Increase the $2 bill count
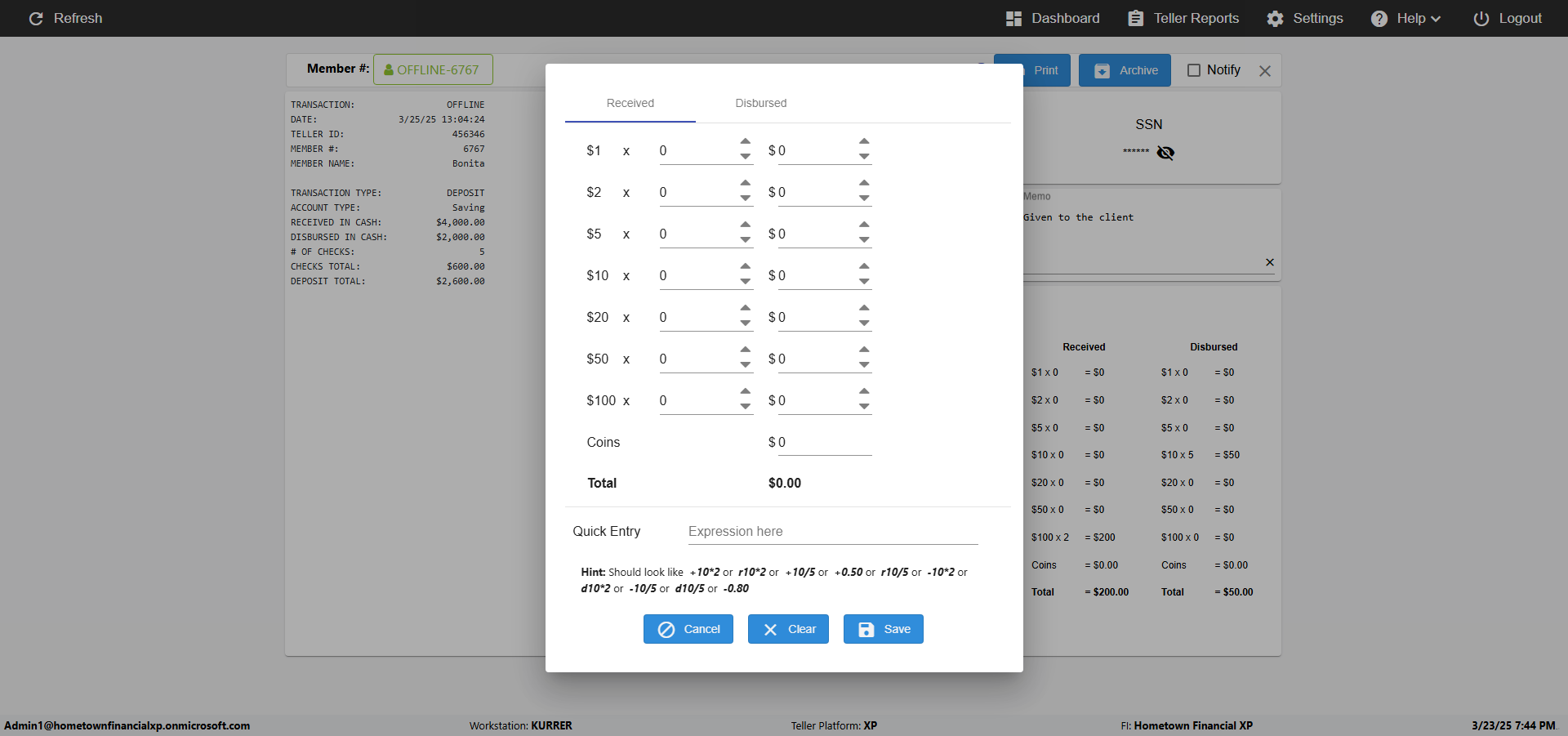1568x736 pixels. (x=746, y=183)
